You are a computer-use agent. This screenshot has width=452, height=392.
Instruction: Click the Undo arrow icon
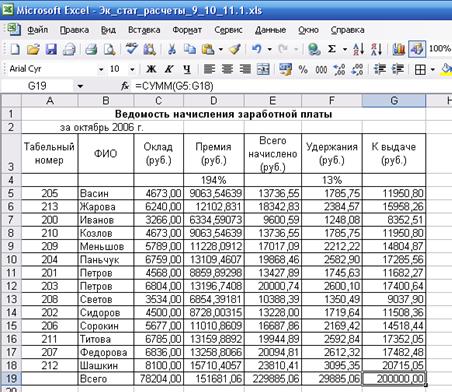click(256, 49)
